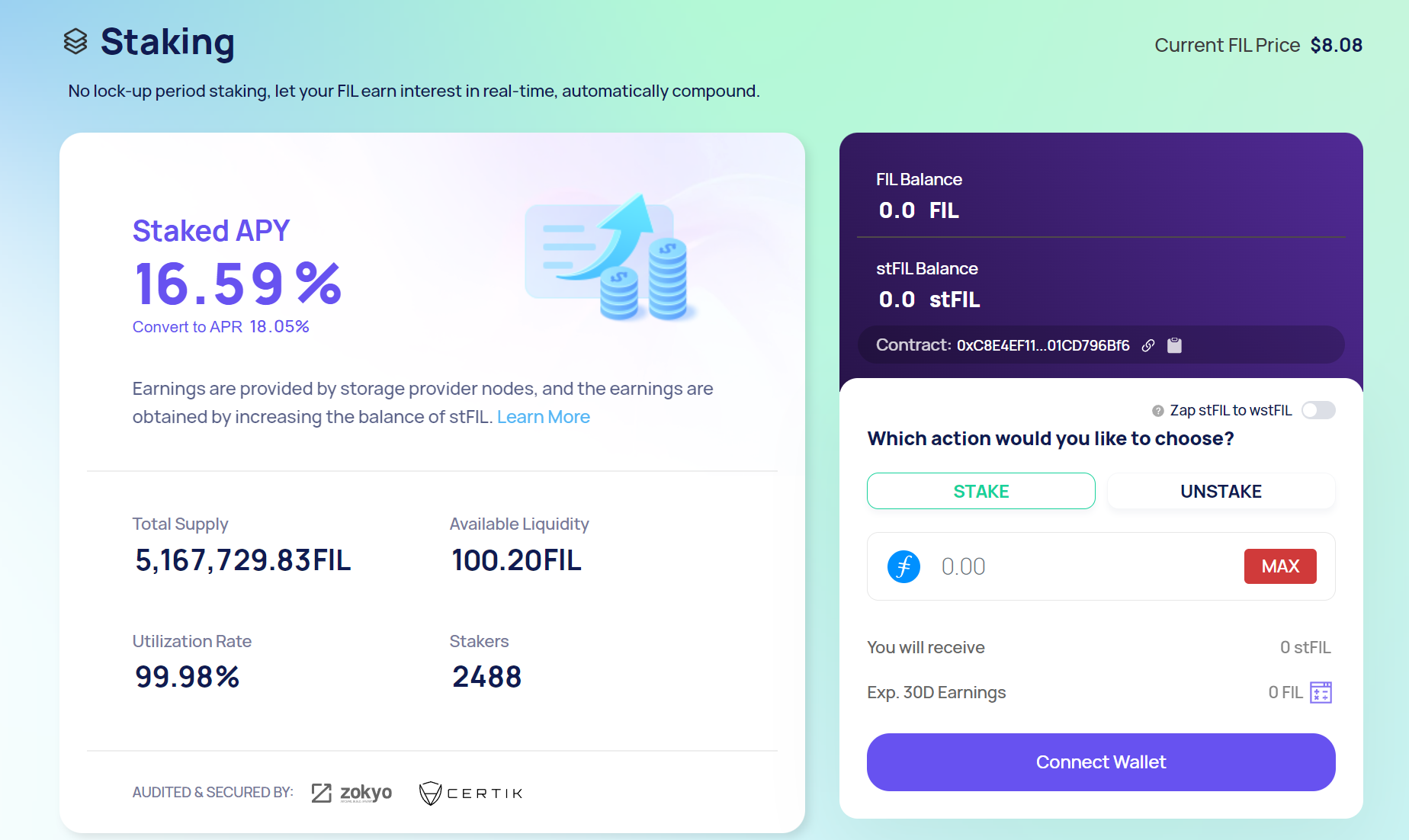Click the truncated contract address text
This screenshot has height=840, width=1409.
[x=1043, y=345]
